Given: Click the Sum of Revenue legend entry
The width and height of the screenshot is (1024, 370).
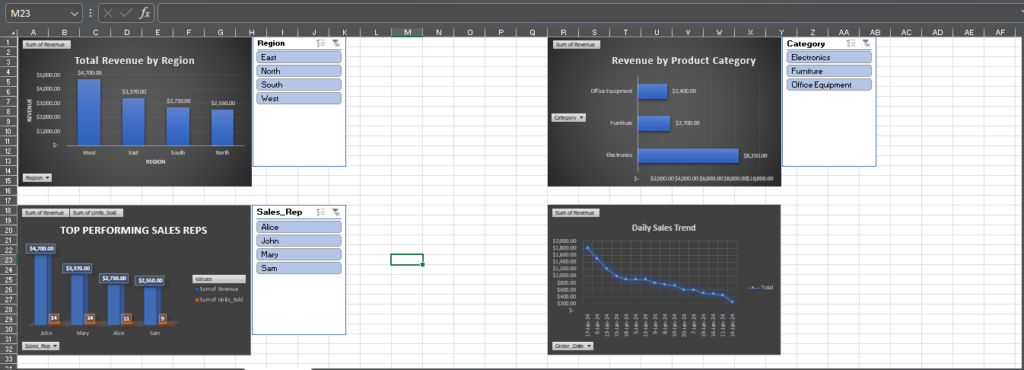Looking at the screenshot, I should pos(216,289).
